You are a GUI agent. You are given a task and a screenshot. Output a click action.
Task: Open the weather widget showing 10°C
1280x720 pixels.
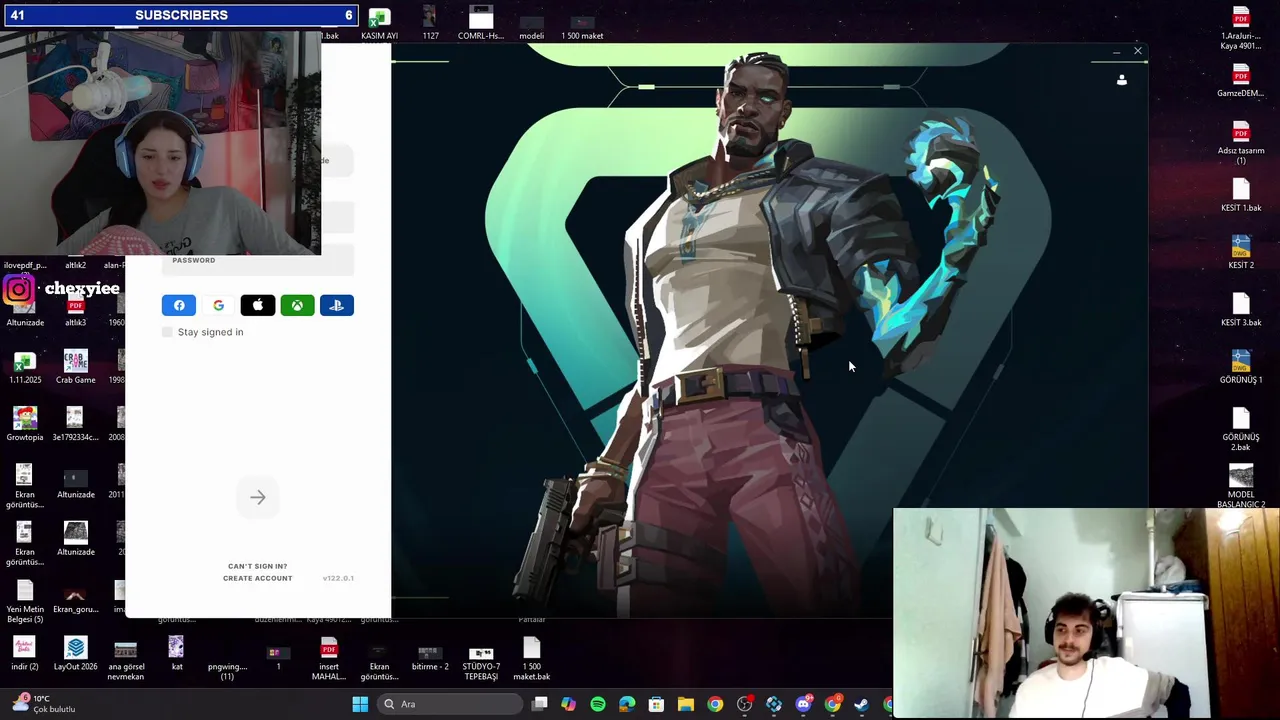(x=42, y=704)
